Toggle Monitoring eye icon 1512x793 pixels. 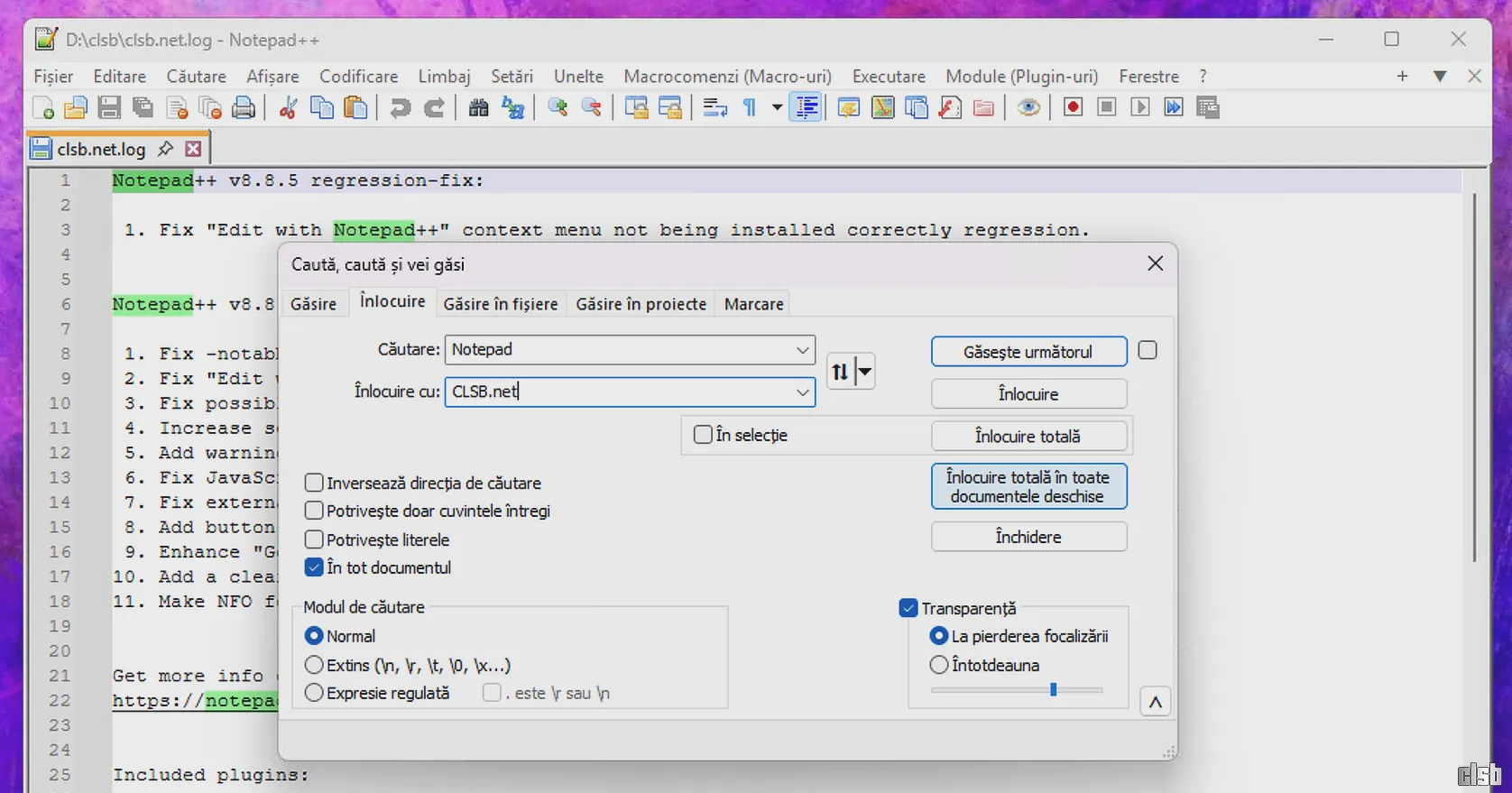point(1028,108)
